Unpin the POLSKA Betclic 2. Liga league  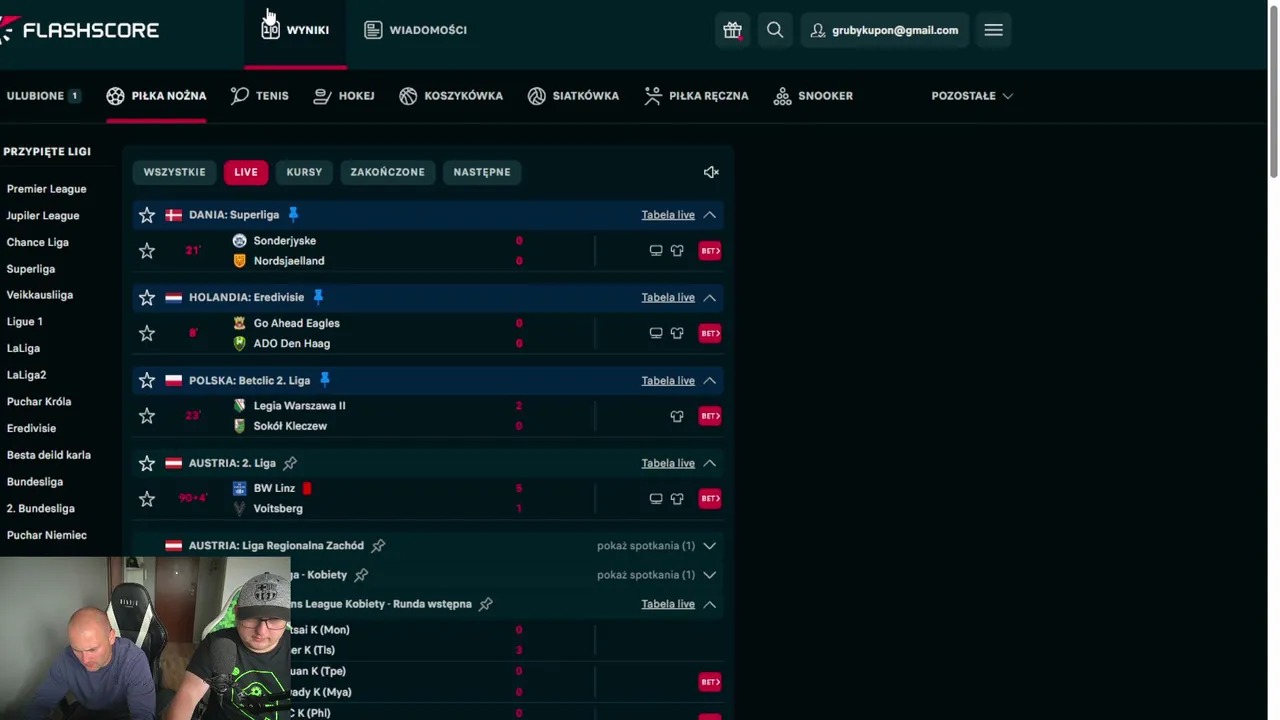click(324, 380)
